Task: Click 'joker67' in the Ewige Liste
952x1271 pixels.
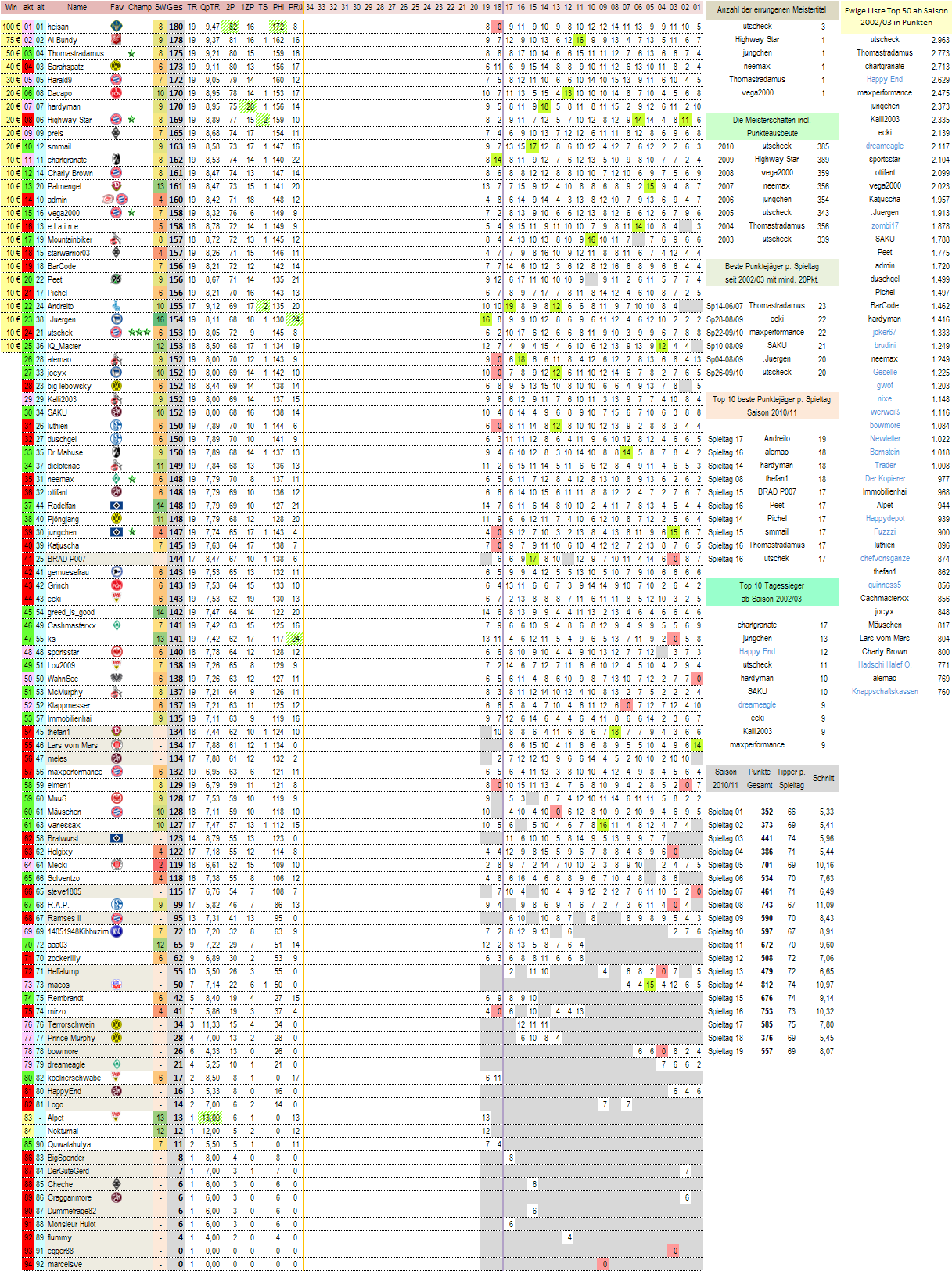Action: 885,332
